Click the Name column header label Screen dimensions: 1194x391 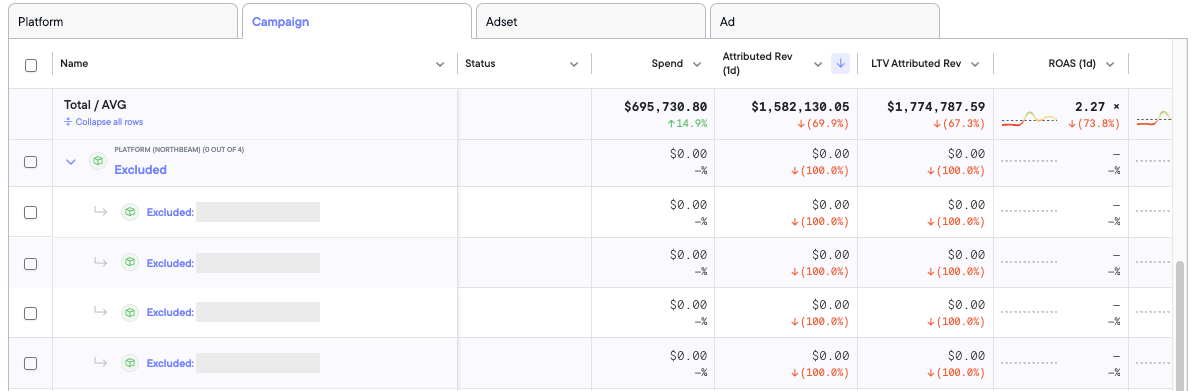74,64
